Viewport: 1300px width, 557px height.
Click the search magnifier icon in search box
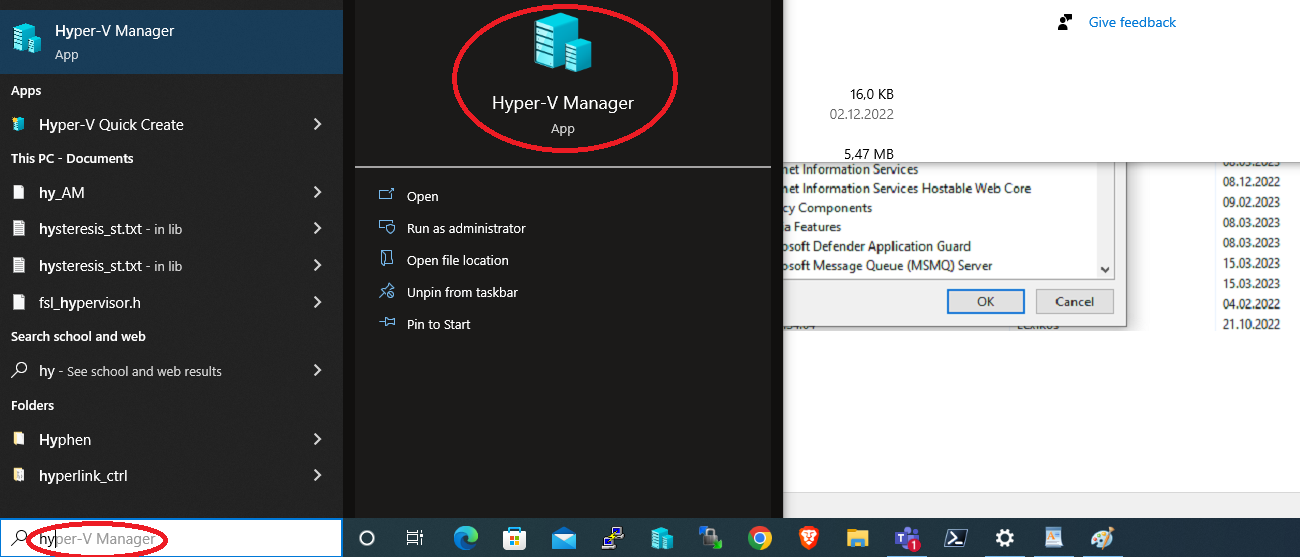click(x=19, y=539)
